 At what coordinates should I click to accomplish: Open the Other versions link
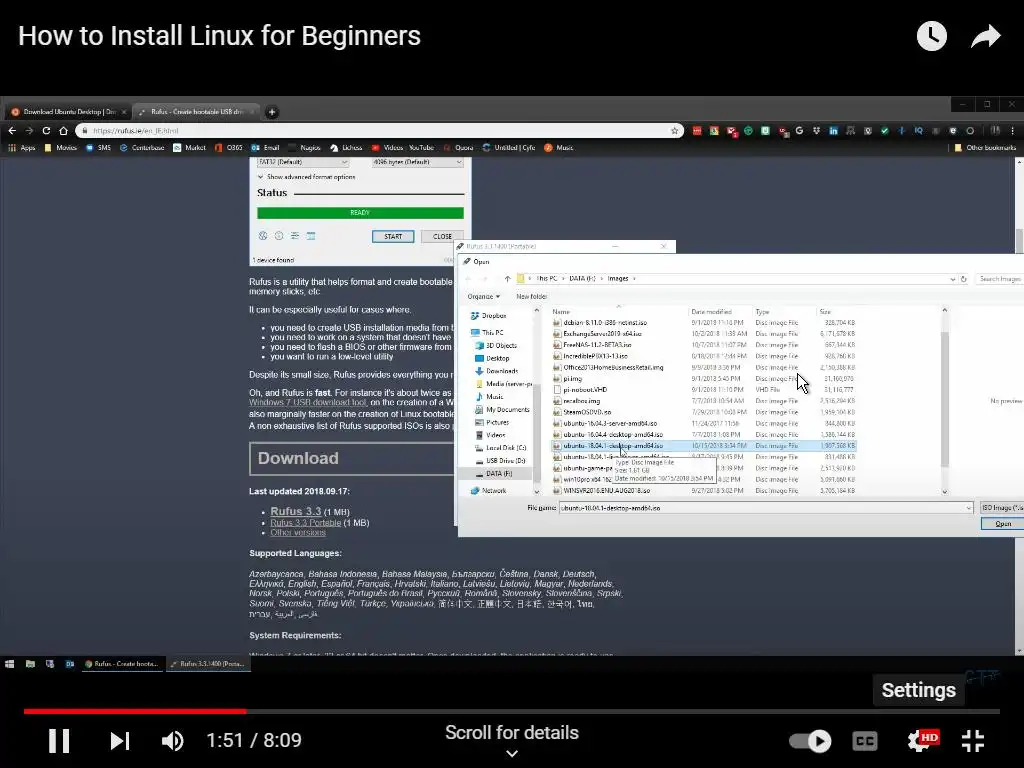point(298,532)
